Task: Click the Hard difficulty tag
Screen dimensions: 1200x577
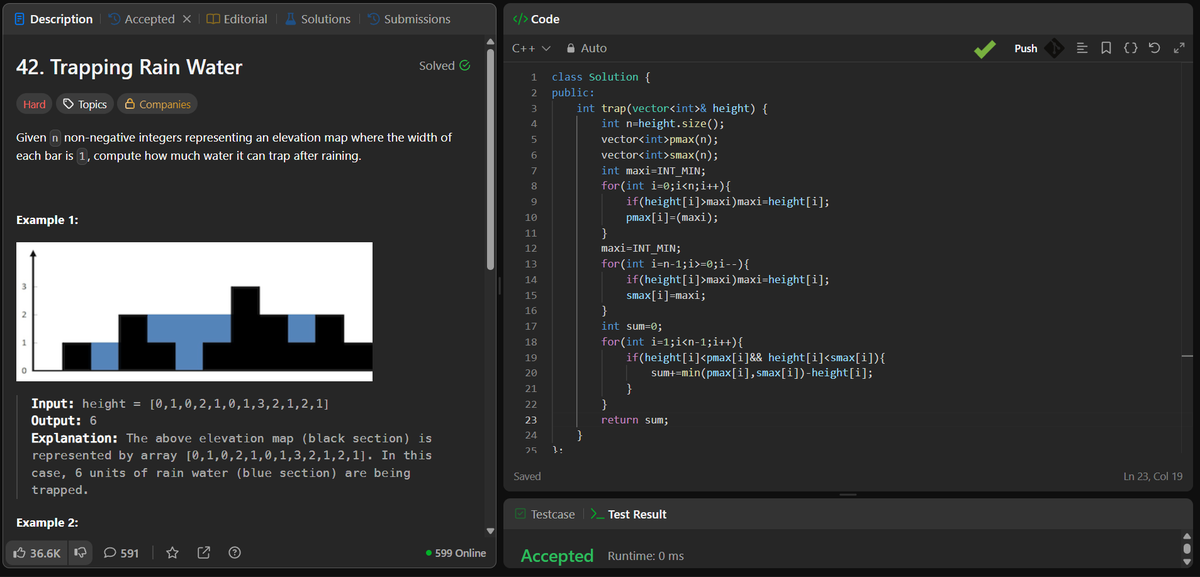Action: coord(34,104)
